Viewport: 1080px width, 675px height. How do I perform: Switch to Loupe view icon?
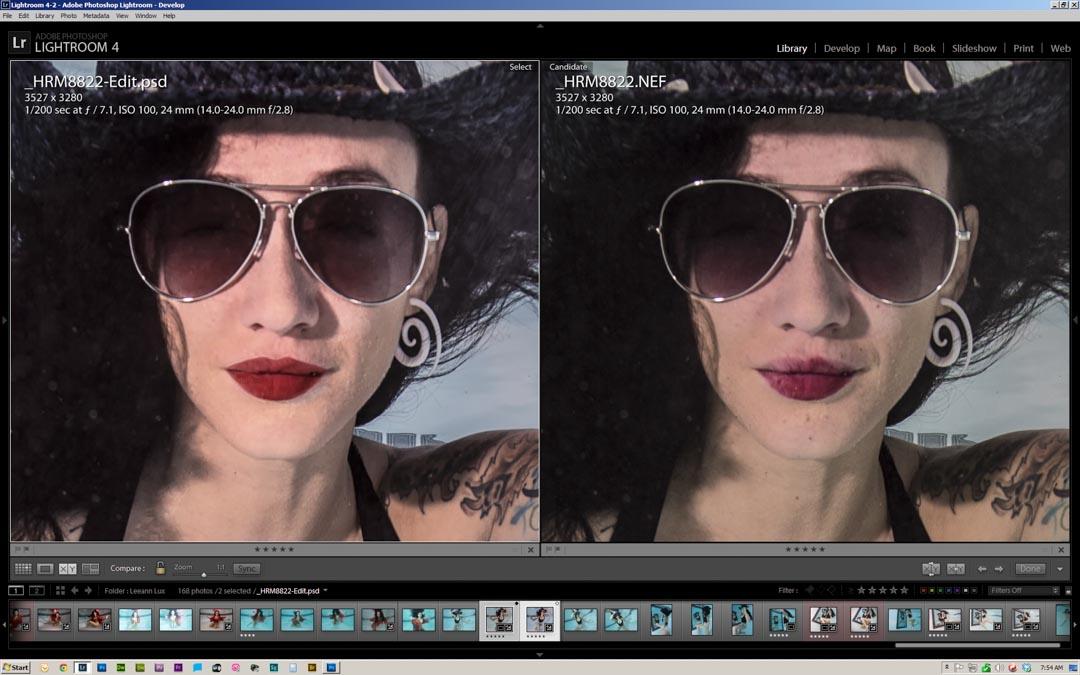(x=46, y=568)
